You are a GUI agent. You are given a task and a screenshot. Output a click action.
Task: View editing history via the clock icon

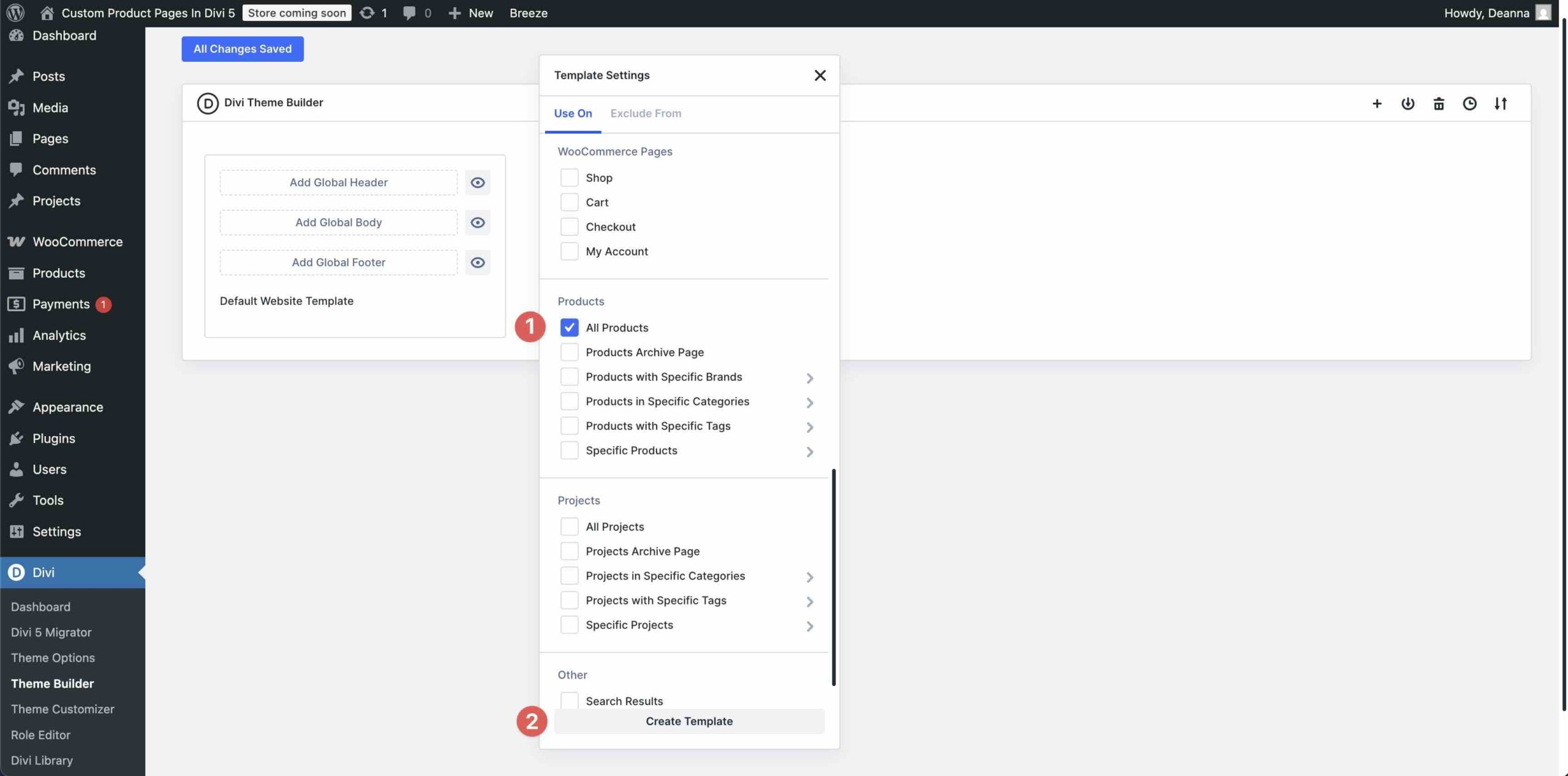(1469, 103)
